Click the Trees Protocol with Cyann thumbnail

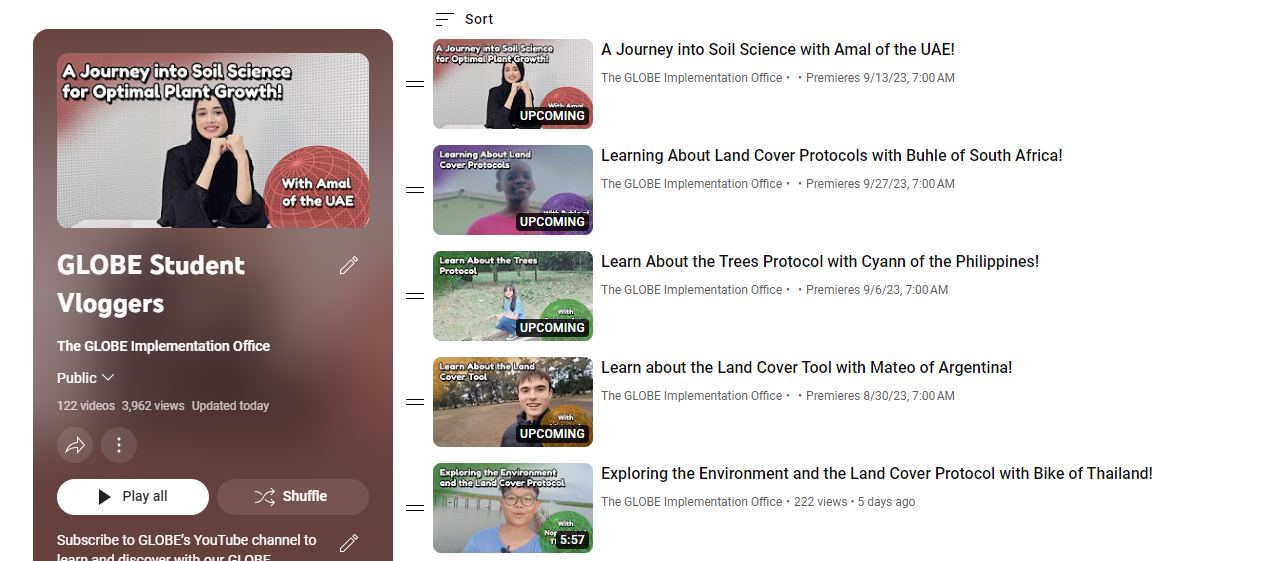click(x=513, y=296)
